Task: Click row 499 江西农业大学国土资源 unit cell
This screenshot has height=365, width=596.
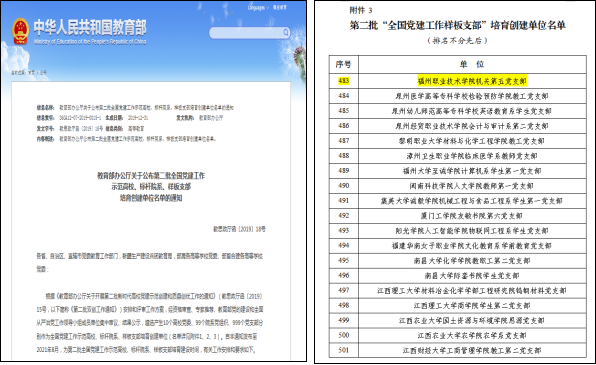Action: coord(472,320)
